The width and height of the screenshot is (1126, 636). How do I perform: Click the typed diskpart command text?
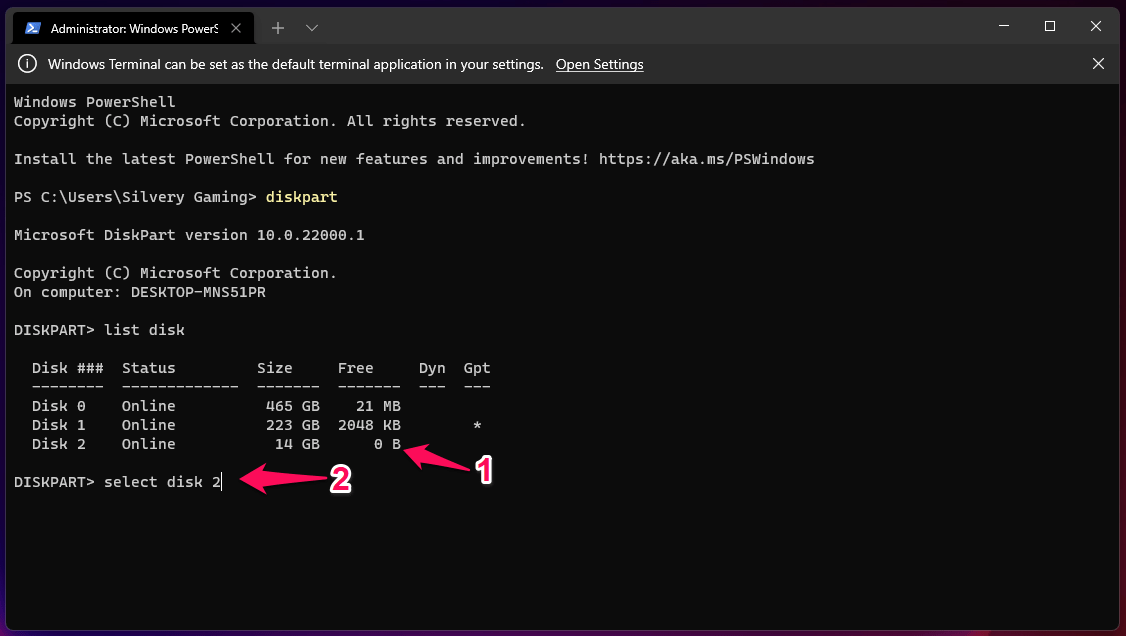(301, 197)
